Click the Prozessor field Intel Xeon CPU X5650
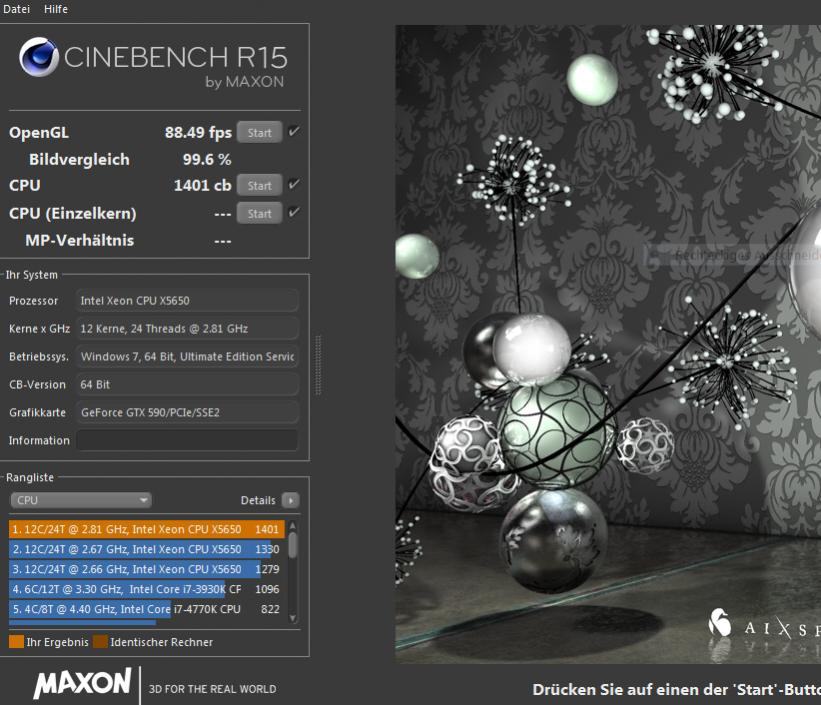Viewport: 821px width, 705px height. tap(187, 301)
